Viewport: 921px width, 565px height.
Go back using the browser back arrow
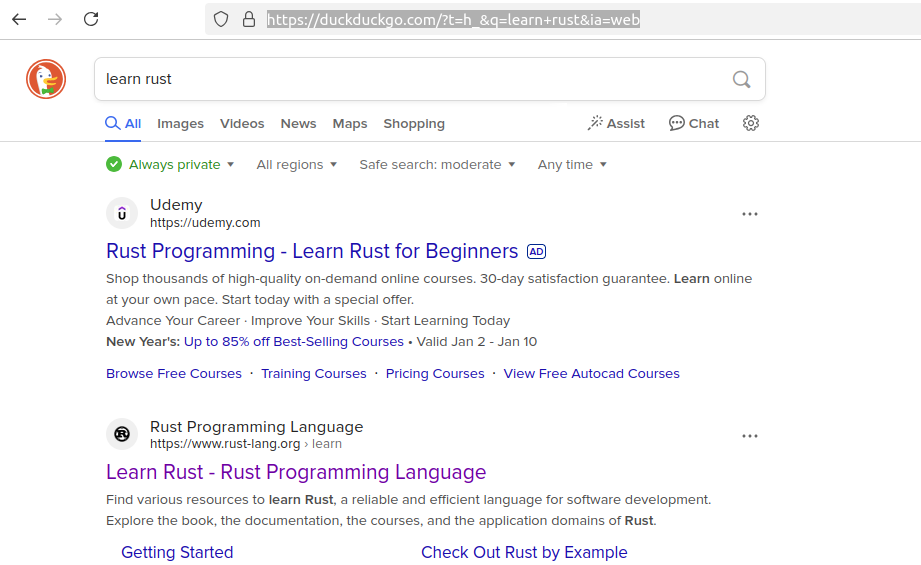tap(19, 19)
